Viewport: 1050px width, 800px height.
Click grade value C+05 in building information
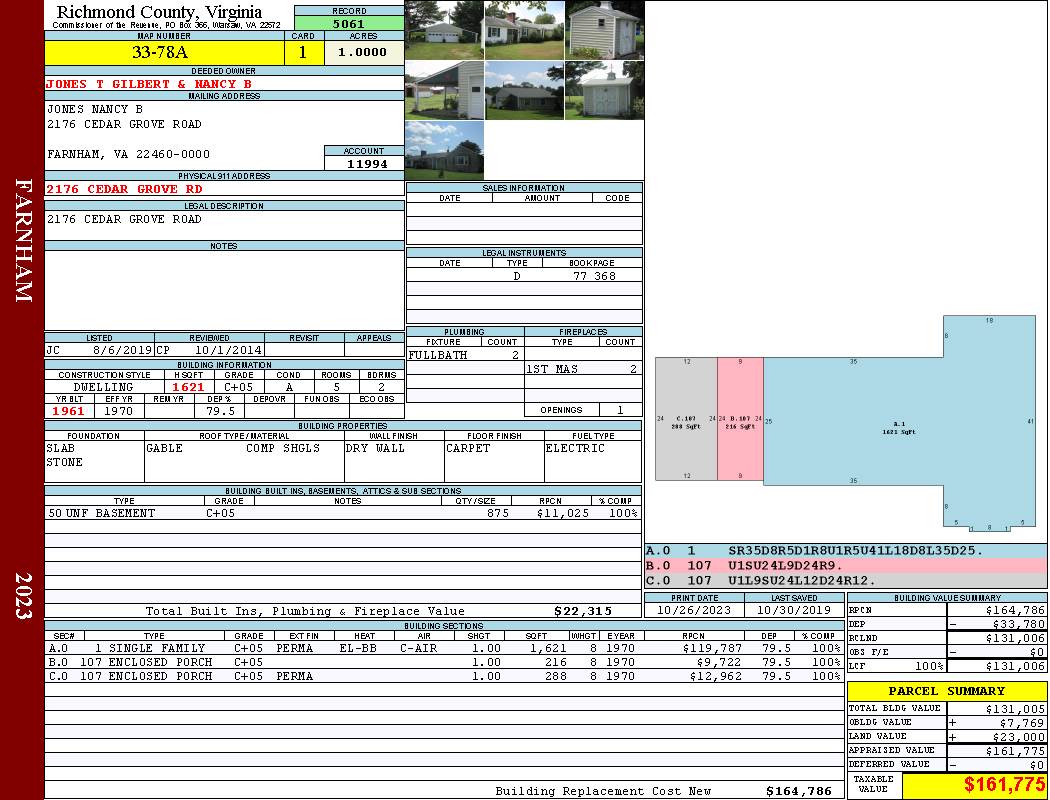pos(238,387)
